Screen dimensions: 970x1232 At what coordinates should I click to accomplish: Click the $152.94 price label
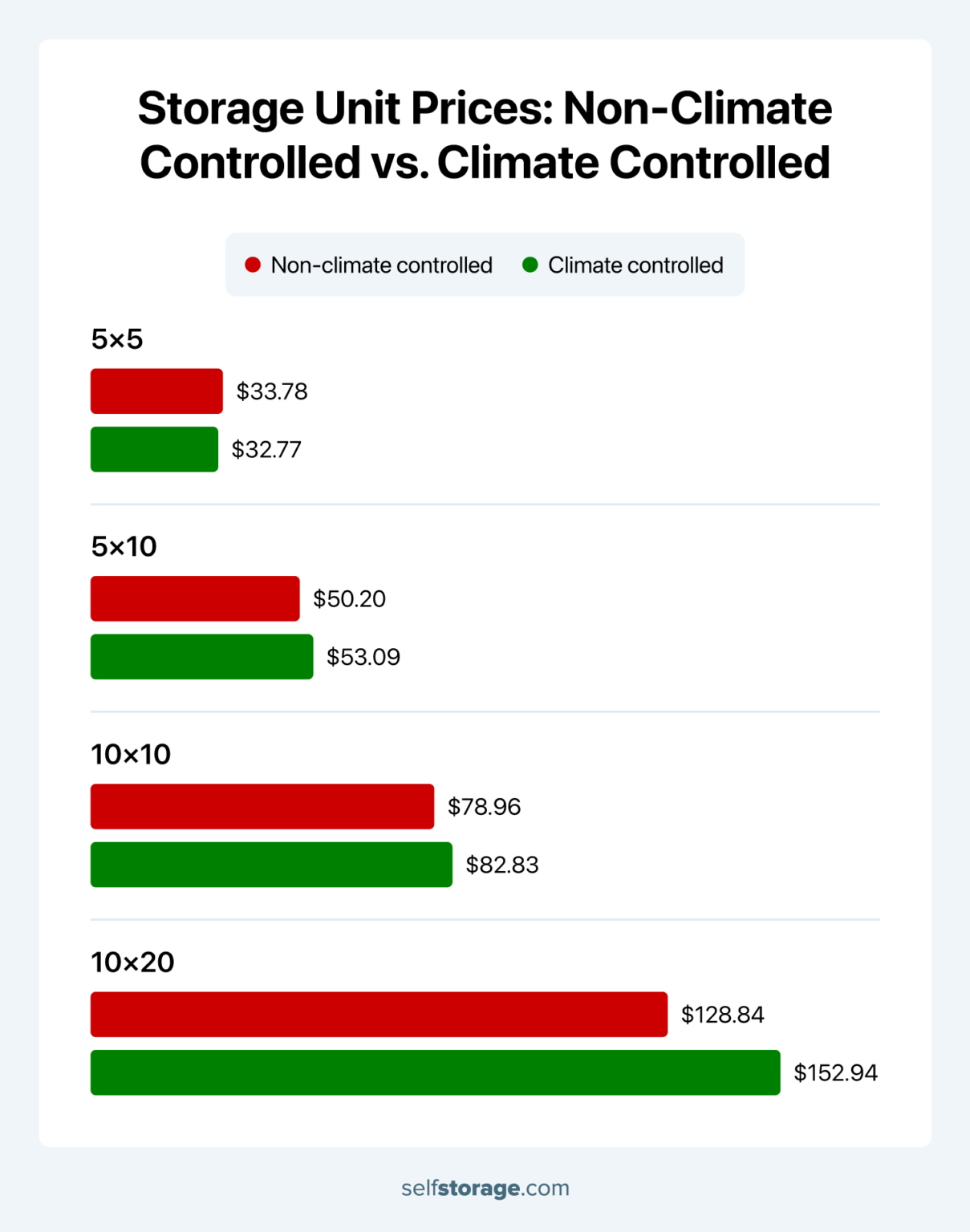tap(835, 1073)
